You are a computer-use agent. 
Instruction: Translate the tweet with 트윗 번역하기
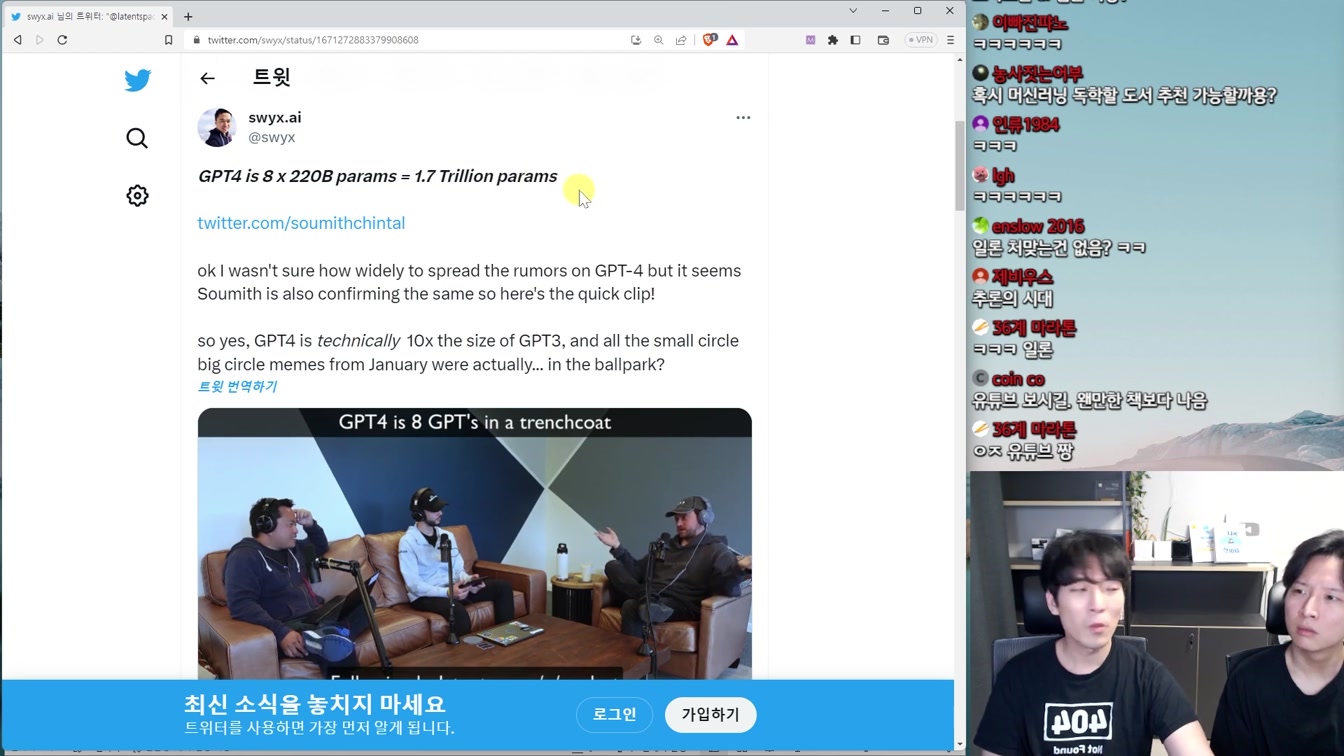237,387
